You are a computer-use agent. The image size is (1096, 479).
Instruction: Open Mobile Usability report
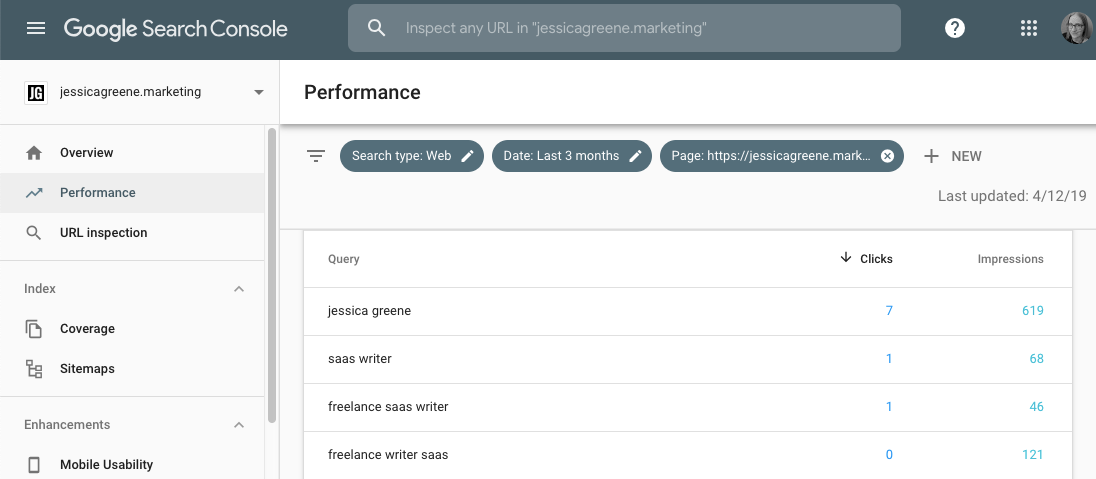tap(106, 465)
